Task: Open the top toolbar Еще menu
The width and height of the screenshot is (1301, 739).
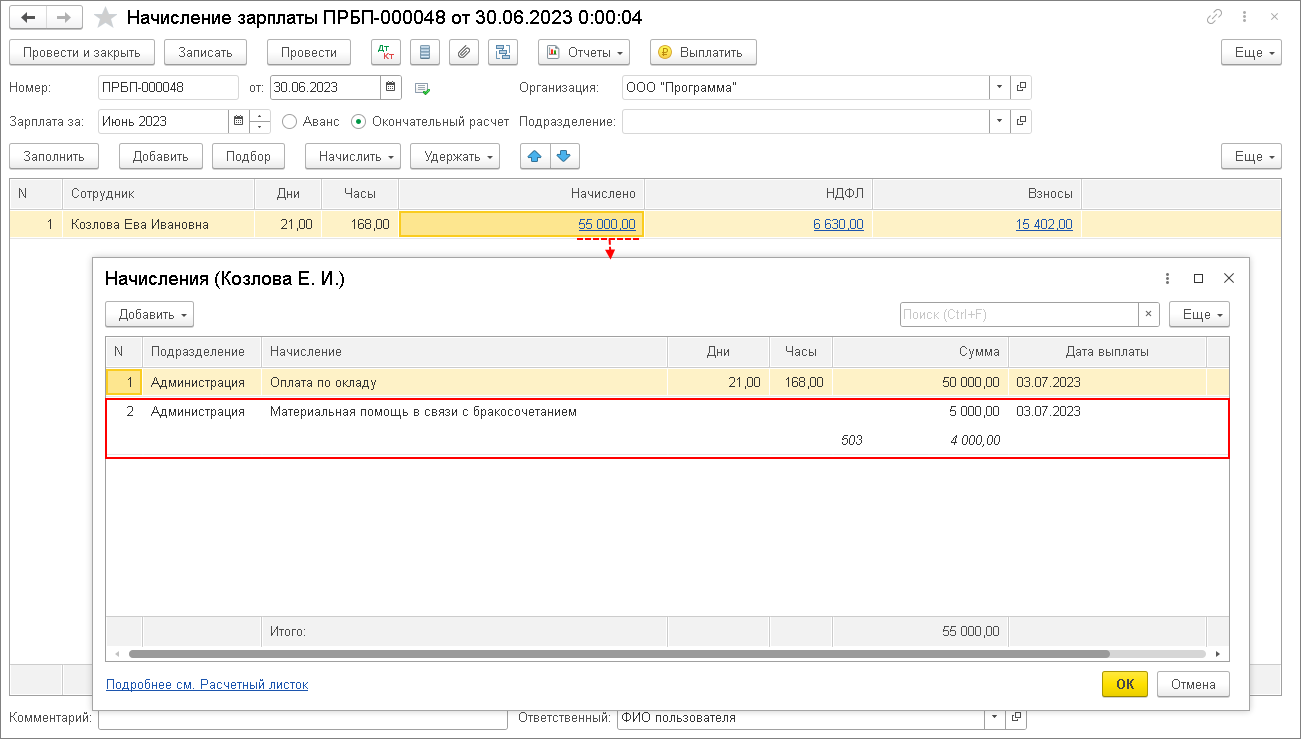Action: (x=1251, y=53)
